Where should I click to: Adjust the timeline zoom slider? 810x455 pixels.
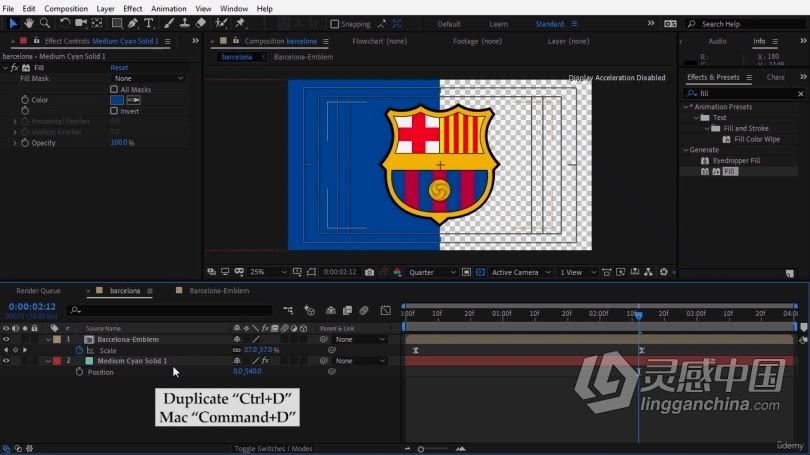tap(421, 449)
